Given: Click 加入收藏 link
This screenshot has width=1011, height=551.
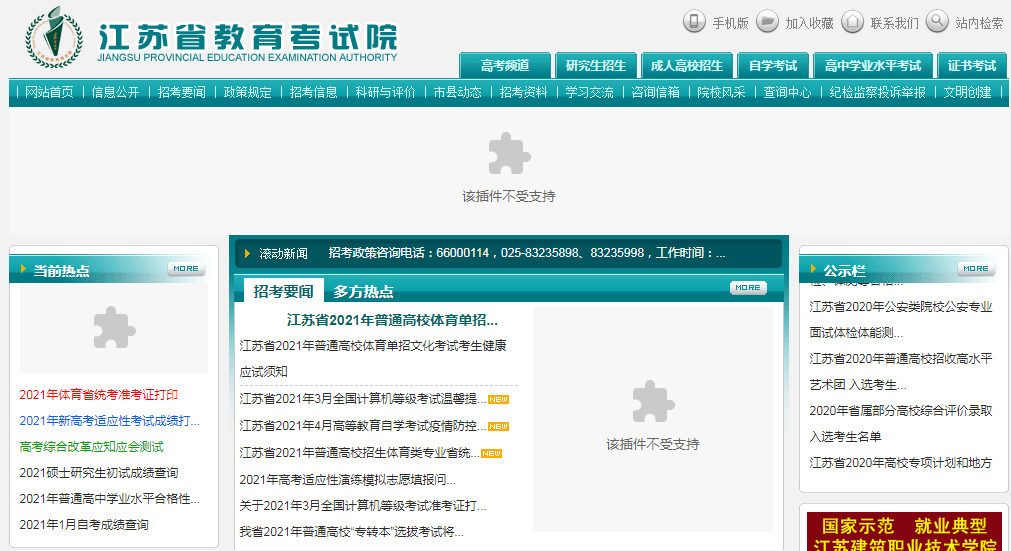Looking at the screenshot, I should [809, 23].
